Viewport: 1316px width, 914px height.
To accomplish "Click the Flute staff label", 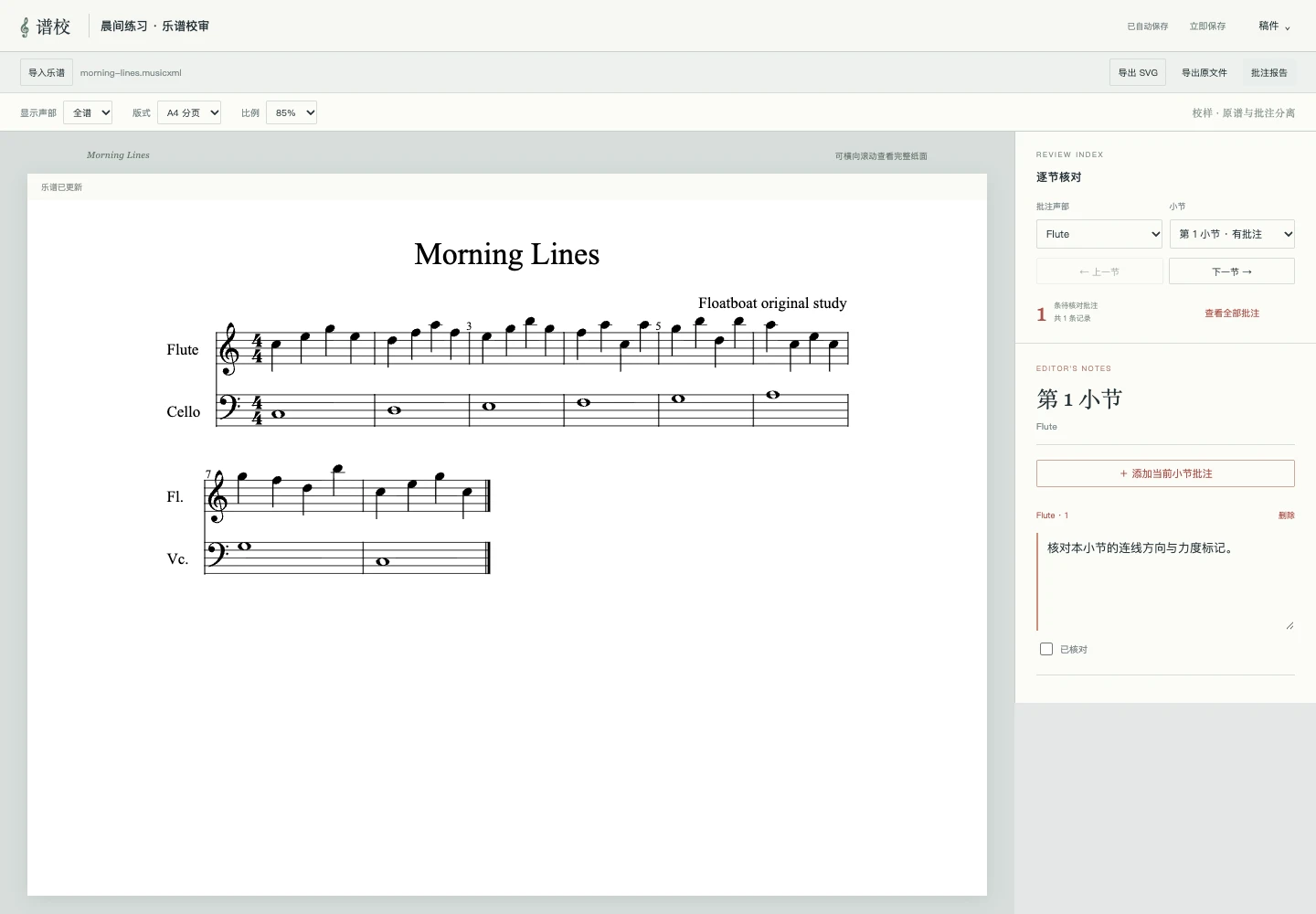I will click(183, 349).
